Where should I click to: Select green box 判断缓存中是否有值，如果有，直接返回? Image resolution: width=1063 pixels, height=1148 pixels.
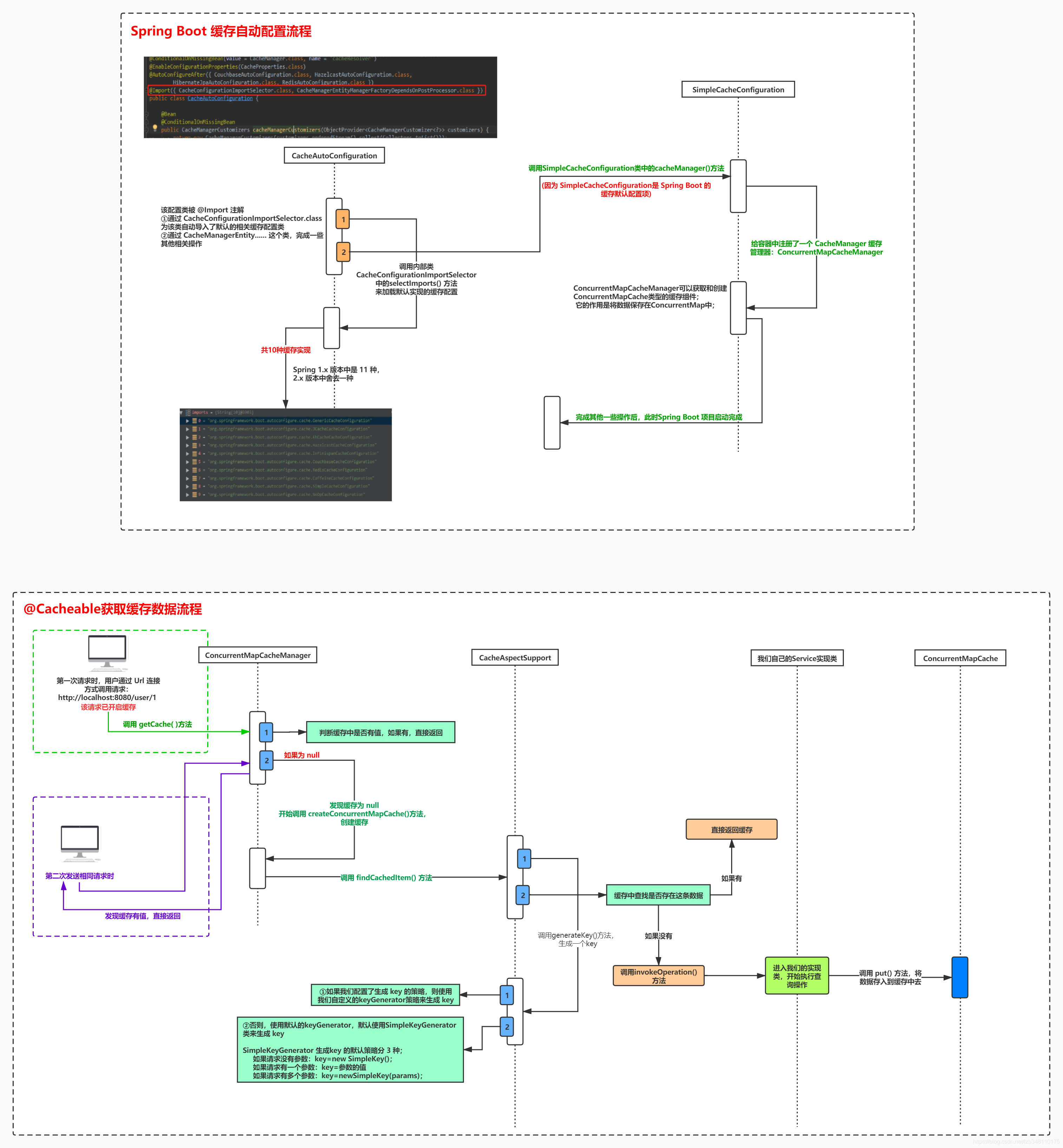pos(381,732)
